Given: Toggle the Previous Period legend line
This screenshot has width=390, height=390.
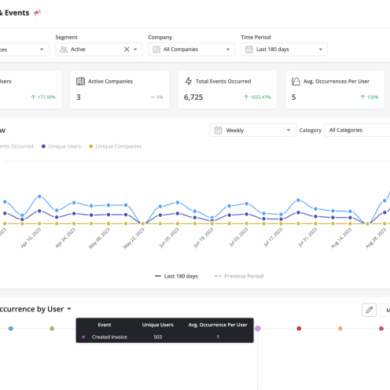Looking at the screenshot, I should pyautogui.click(x=239, y=276).
